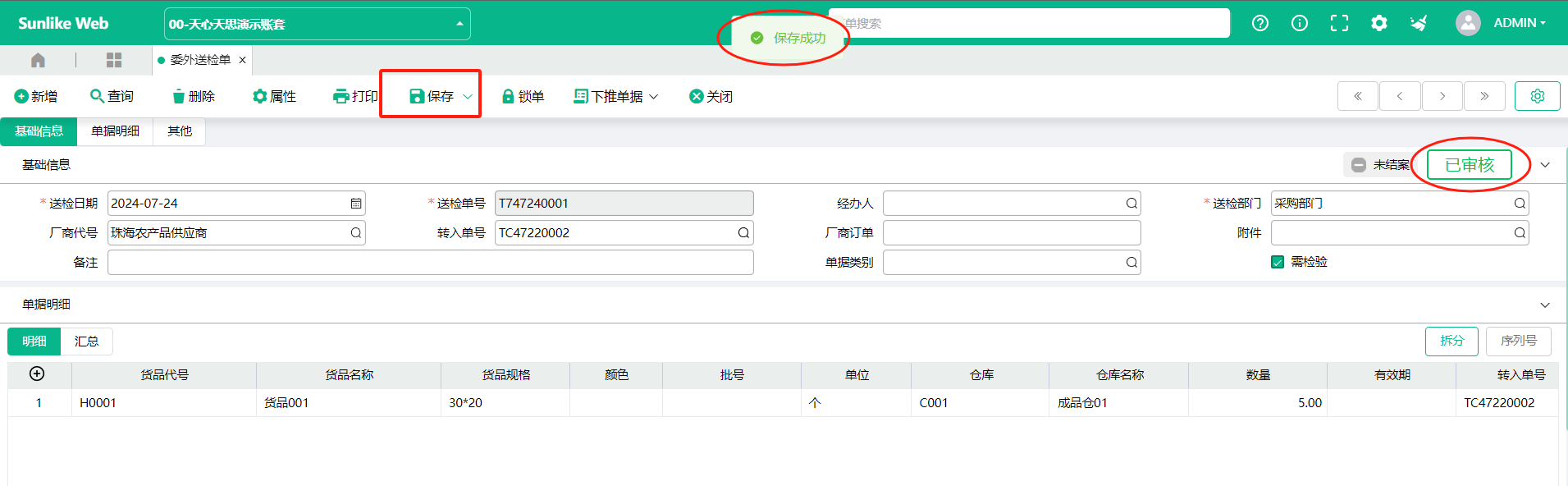The width and height of the screenshot is (1568, 486).
Task: Click 打印 print toolbar button
Action: coord(355,96)
